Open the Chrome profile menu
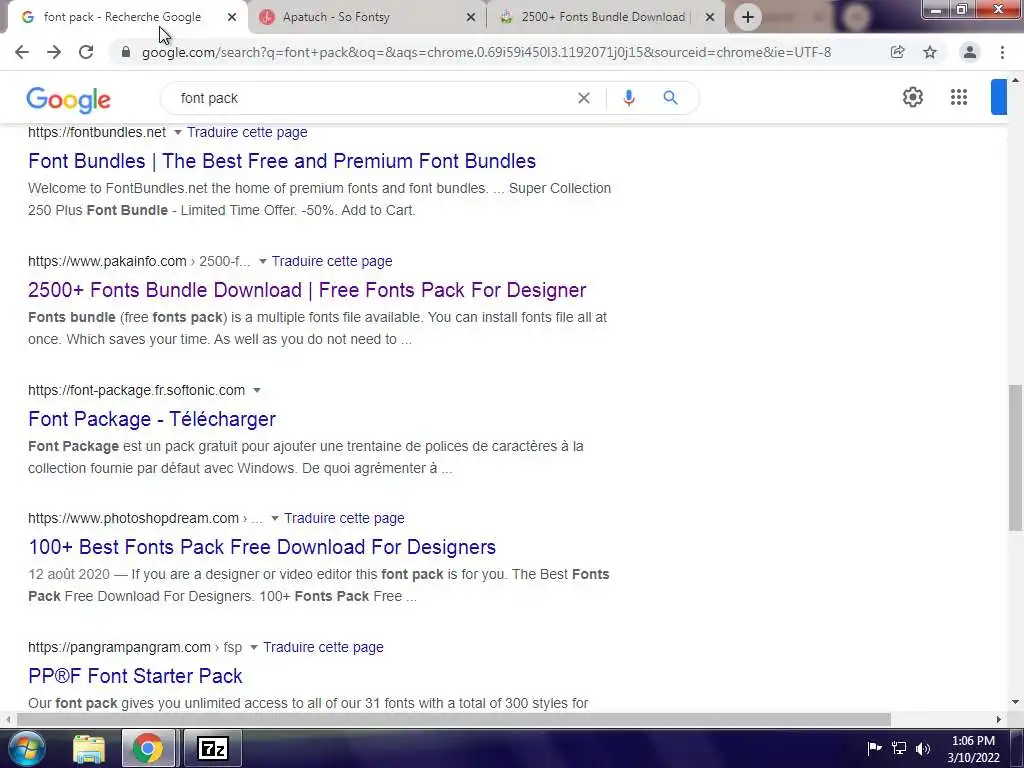 click(970, 52)
